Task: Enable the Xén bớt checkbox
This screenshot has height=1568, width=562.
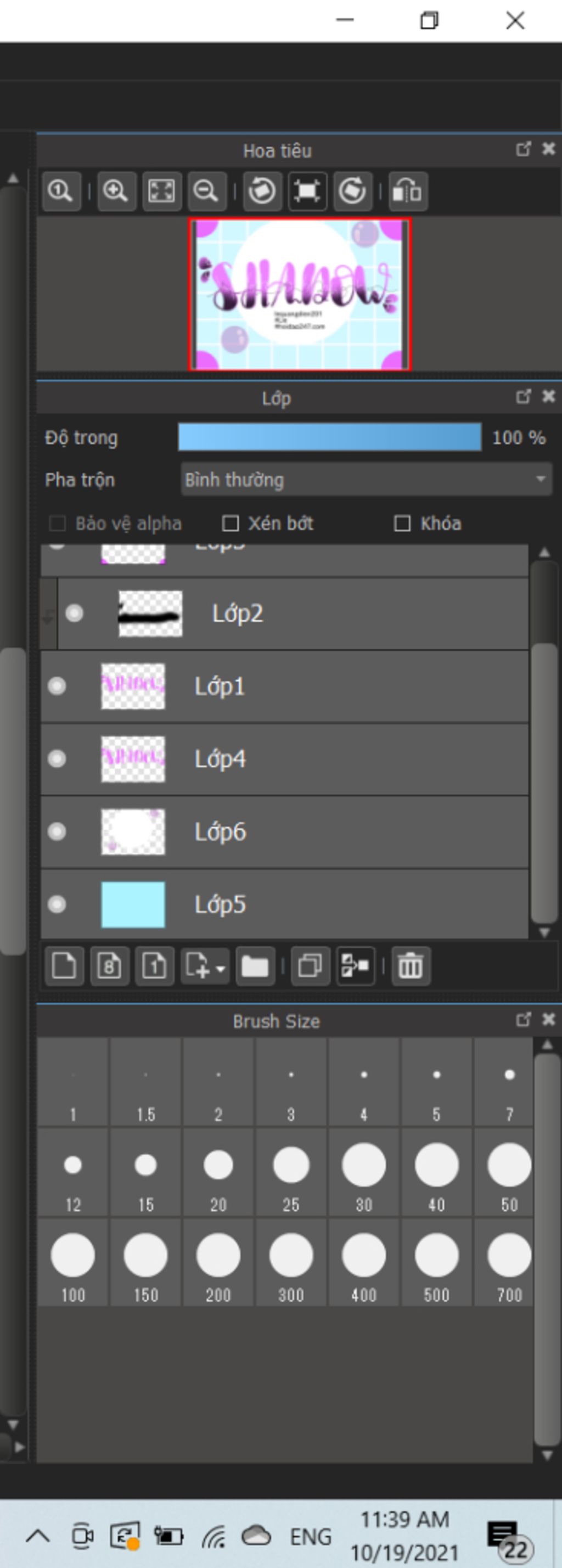Action: 231,524
